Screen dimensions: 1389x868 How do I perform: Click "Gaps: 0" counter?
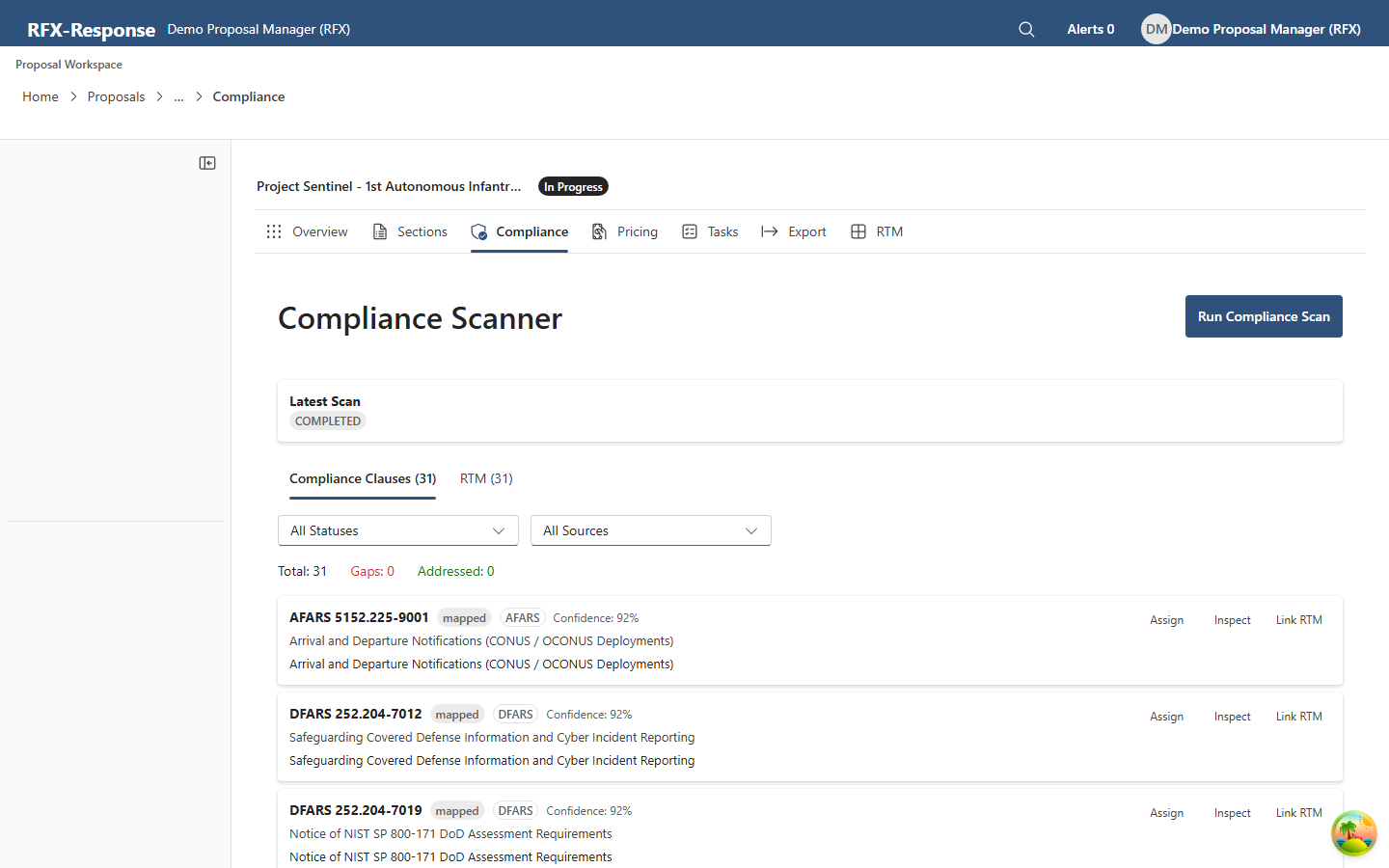372,571
